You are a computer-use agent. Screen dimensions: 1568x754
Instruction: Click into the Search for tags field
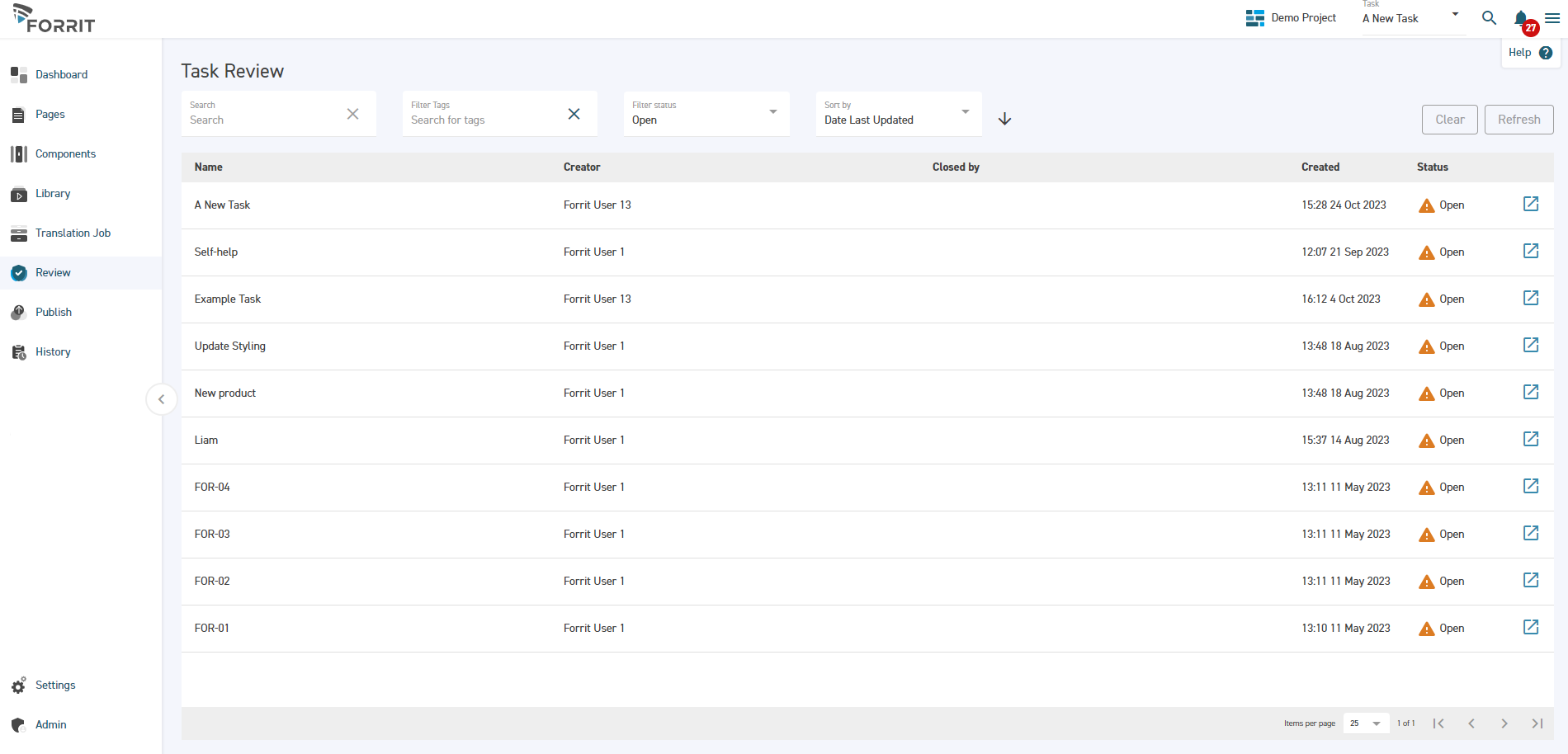click(x=483, y=120)
